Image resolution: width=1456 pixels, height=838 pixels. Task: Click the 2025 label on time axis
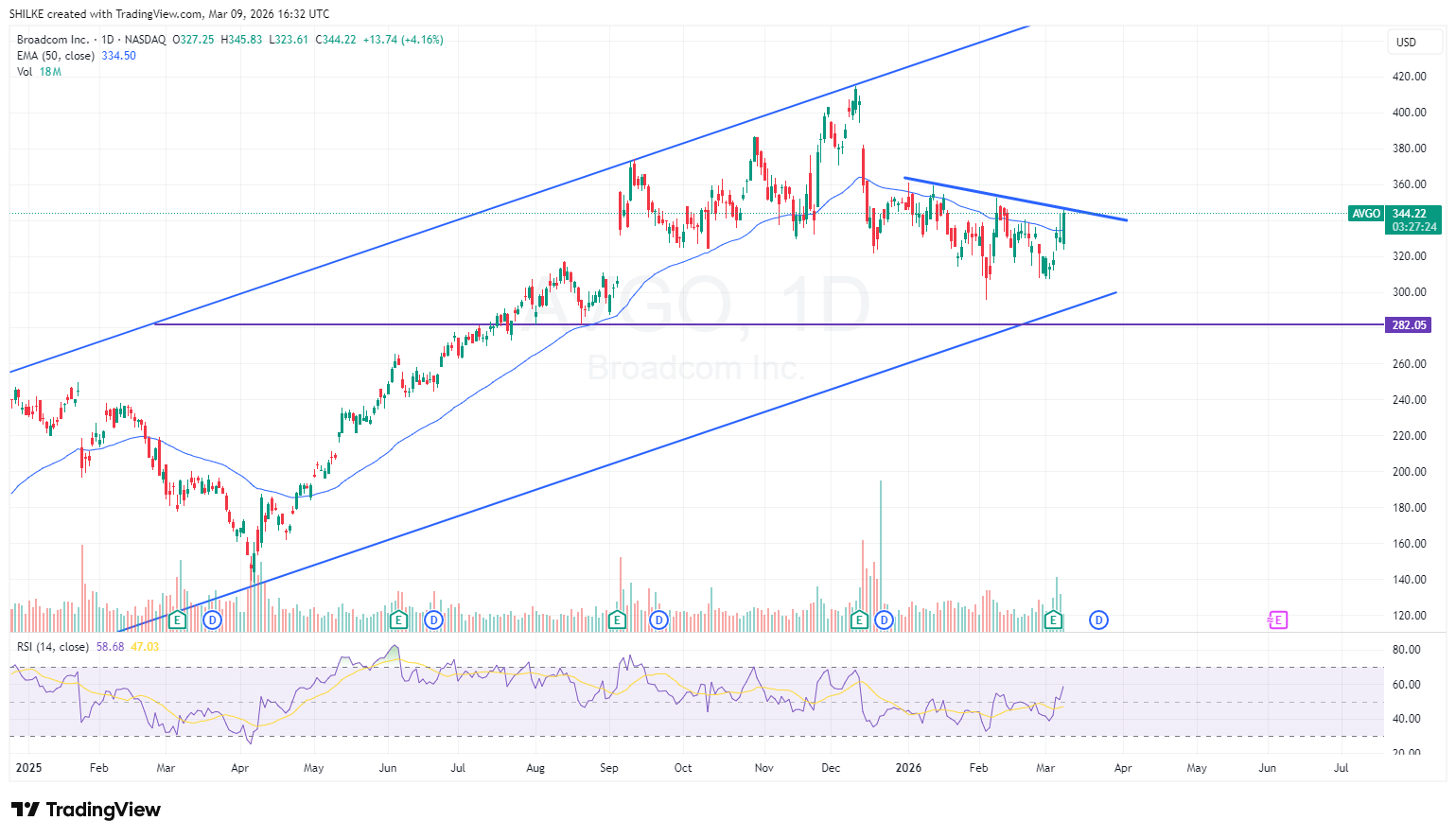(x=29, y=768)
